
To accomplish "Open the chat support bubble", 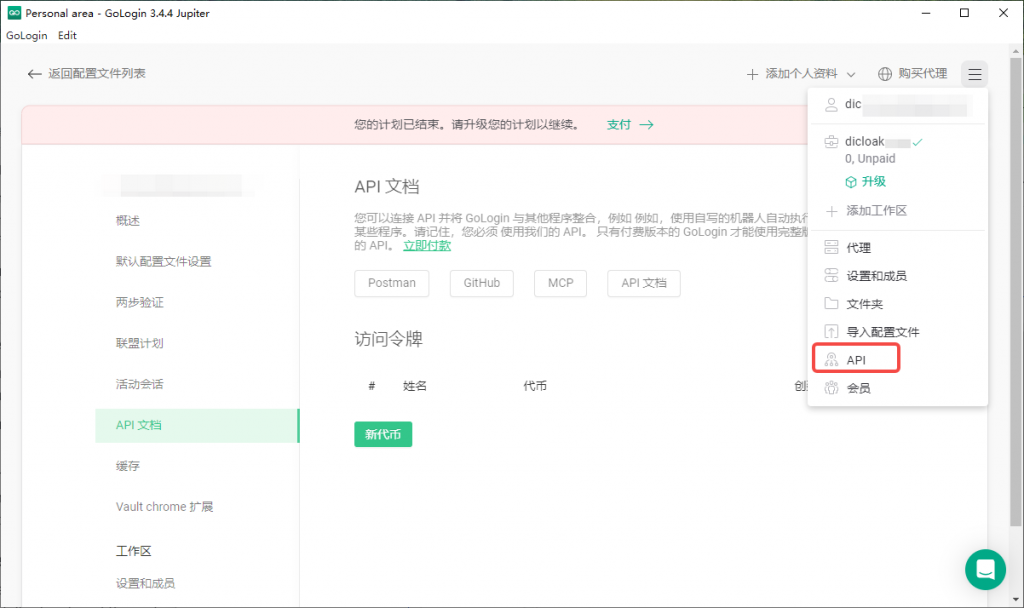I will (985, 569).
